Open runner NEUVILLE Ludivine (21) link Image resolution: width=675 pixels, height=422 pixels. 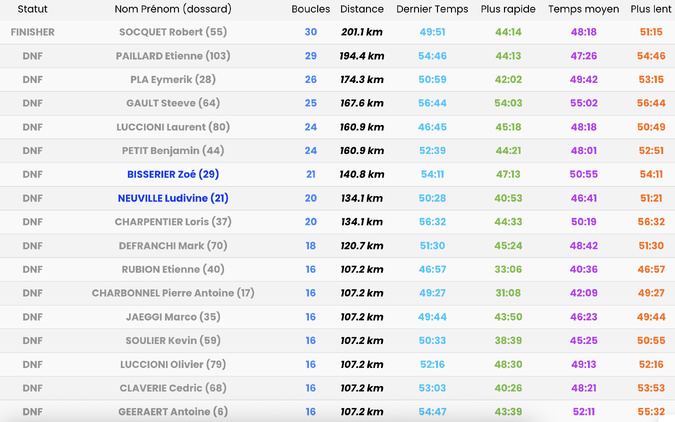173,198
